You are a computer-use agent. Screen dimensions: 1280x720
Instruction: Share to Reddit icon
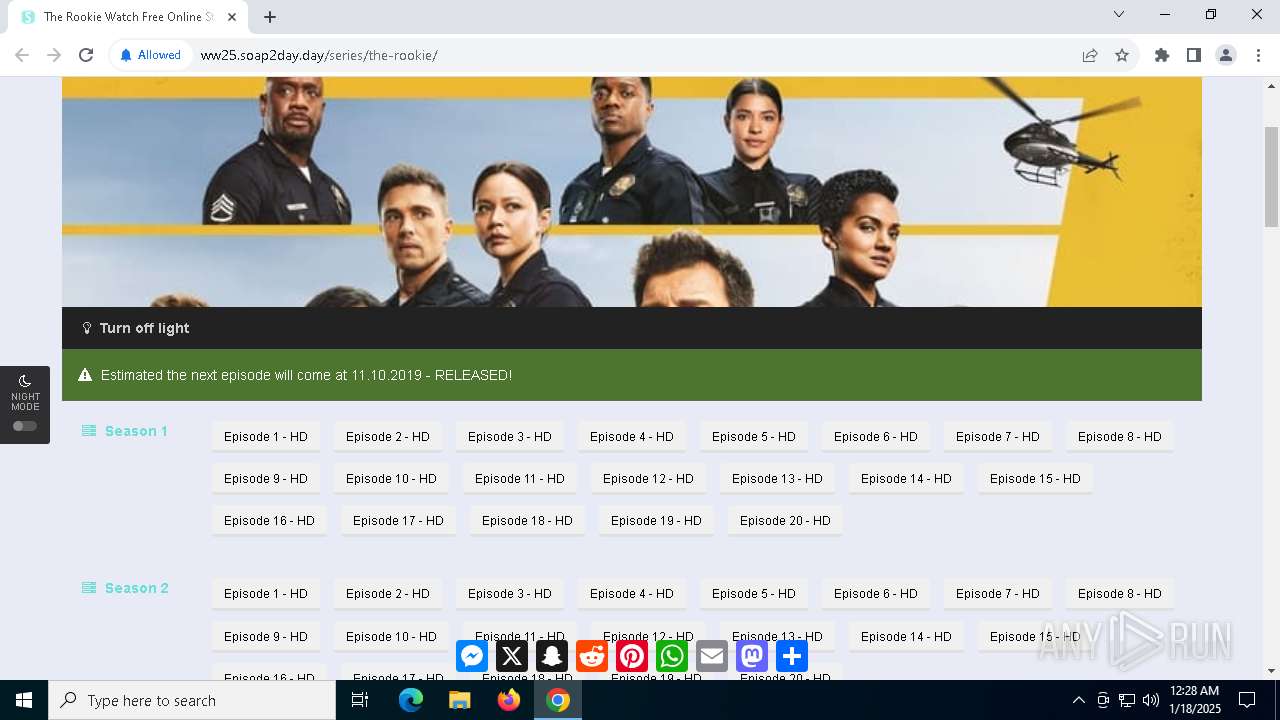(x=592, y=656)
